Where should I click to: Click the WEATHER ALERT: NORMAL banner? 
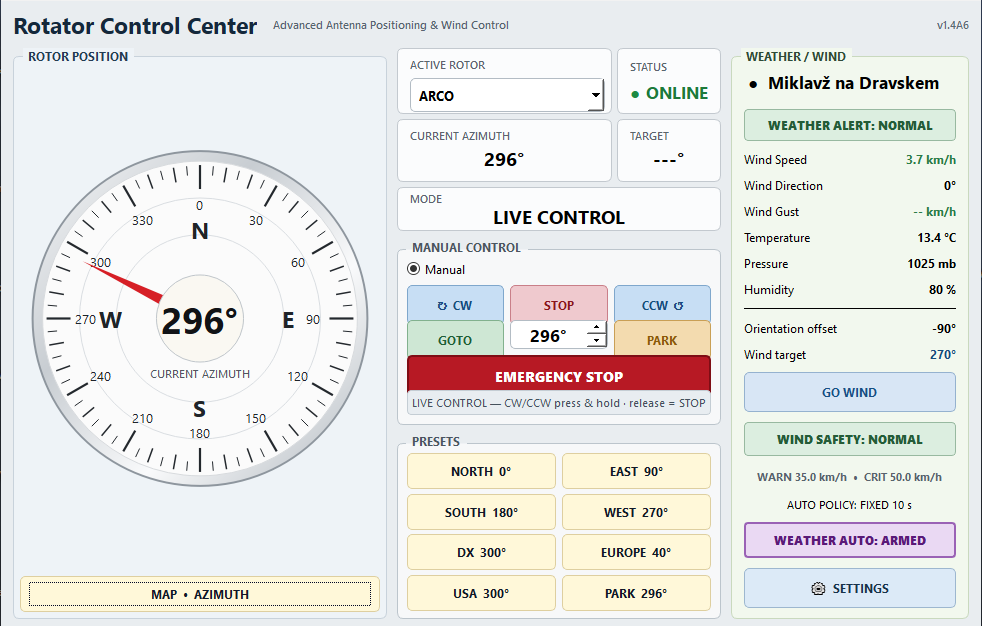pos(850,125)
